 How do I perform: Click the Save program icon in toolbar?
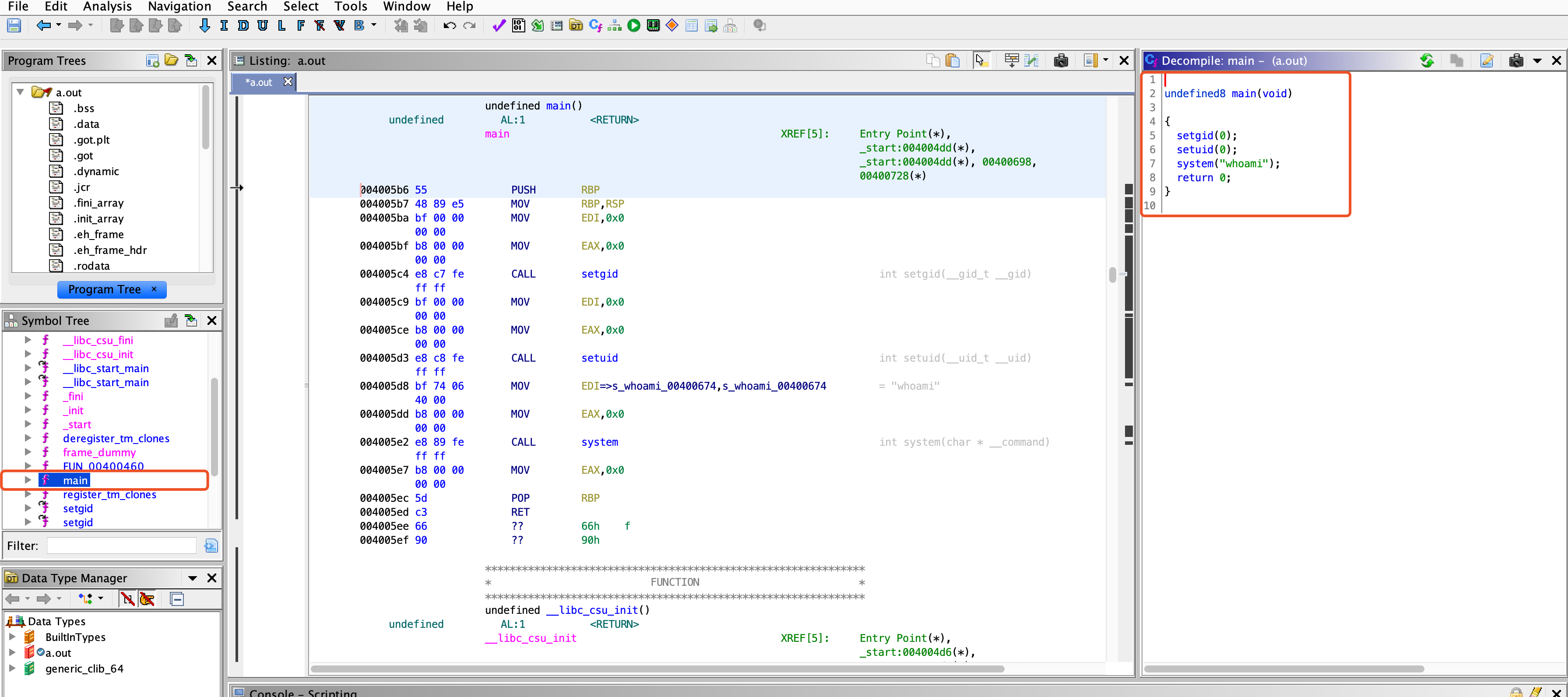14,25
